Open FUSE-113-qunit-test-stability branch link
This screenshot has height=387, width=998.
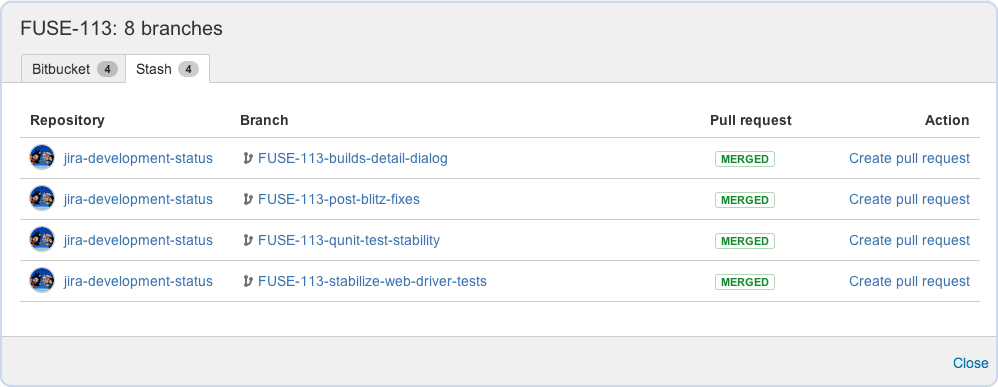coord(349,241)
